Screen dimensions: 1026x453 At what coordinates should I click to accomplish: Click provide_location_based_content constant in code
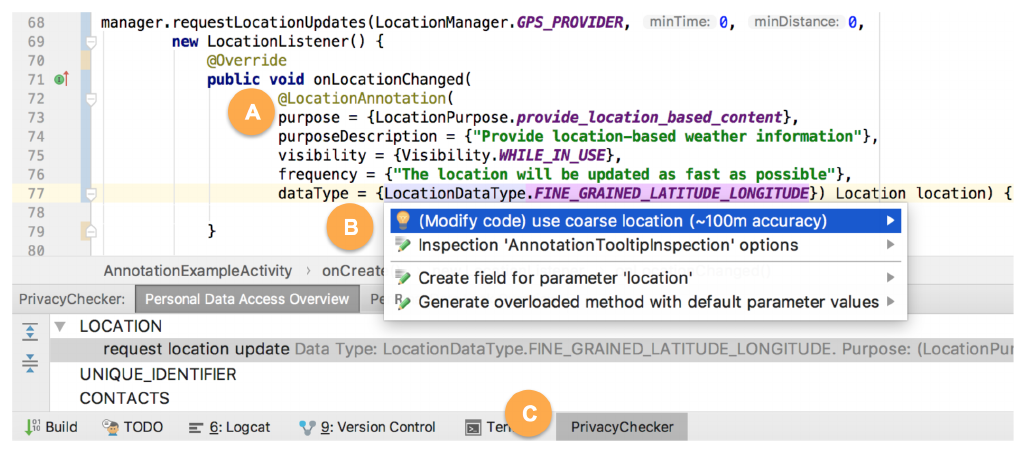tap(649, 118)
